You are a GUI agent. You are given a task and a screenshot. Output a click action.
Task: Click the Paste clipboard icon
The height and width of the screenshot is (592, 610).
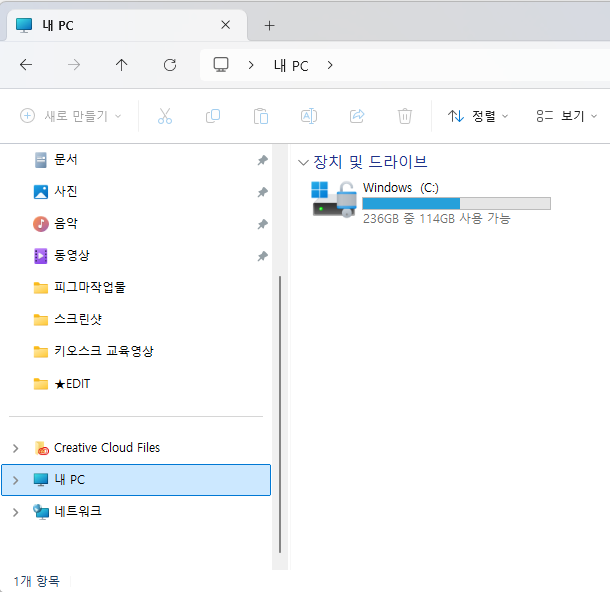click(261, 116)
